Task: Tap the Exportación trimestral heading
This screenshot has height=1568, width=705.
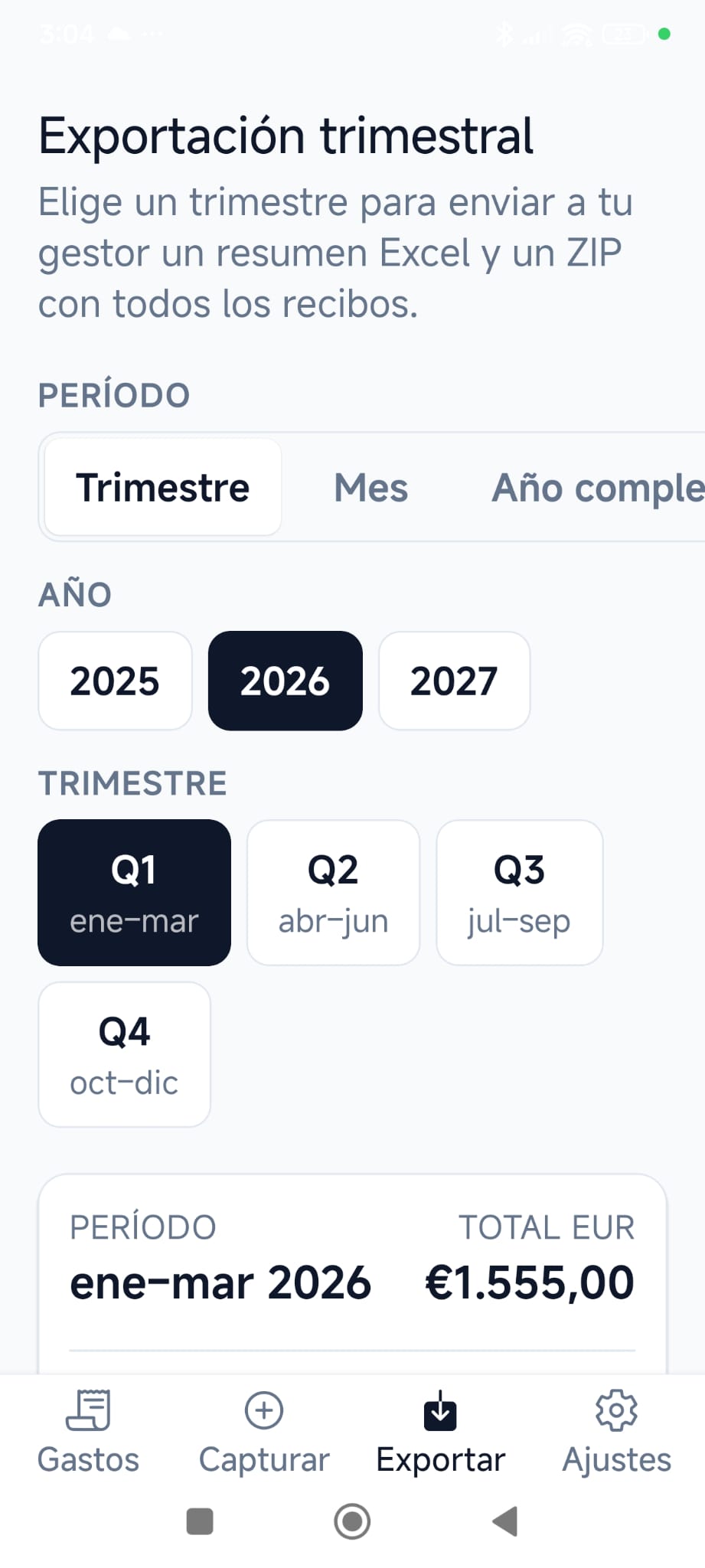Action: [286, 136]
